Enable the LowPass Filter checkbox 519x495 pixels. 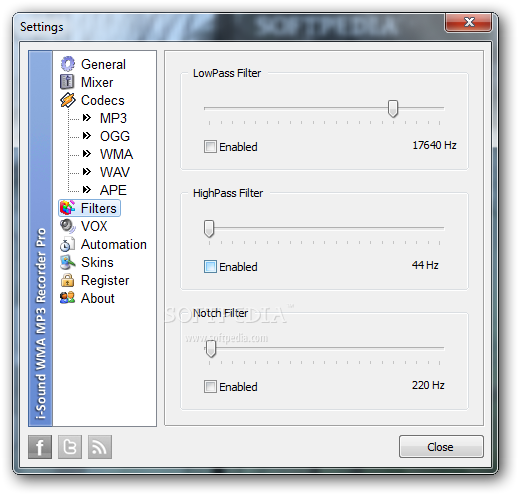pyautogui.click(x=210, y=147)
